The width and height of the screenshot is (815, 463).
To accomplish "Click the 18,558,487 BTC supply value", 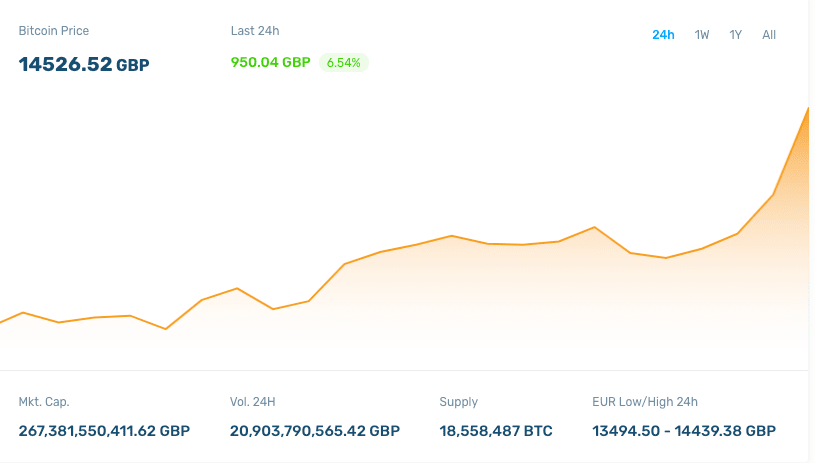I will (x=496, y=431).
